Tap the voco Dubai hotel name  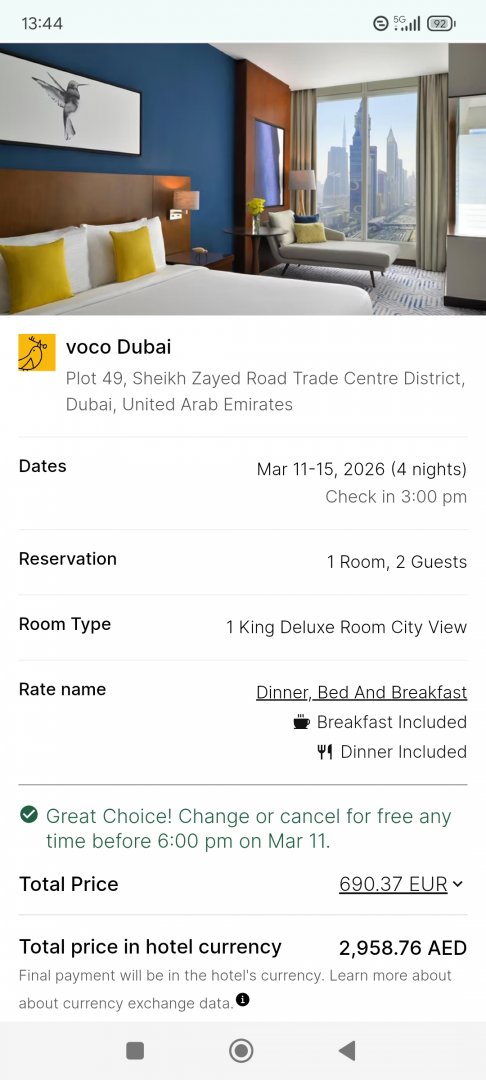click(118, 346)
